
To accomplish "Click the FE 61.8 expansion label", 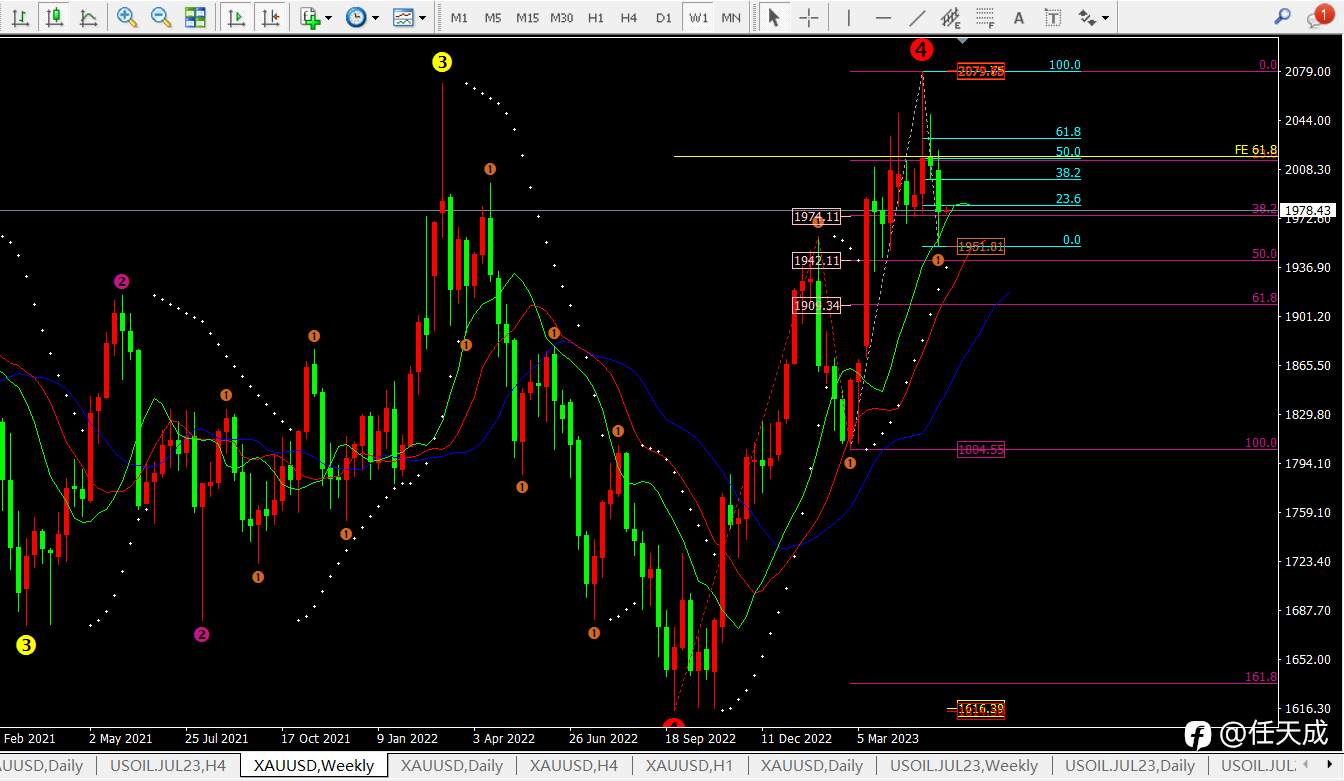I will coord(1256,150).
